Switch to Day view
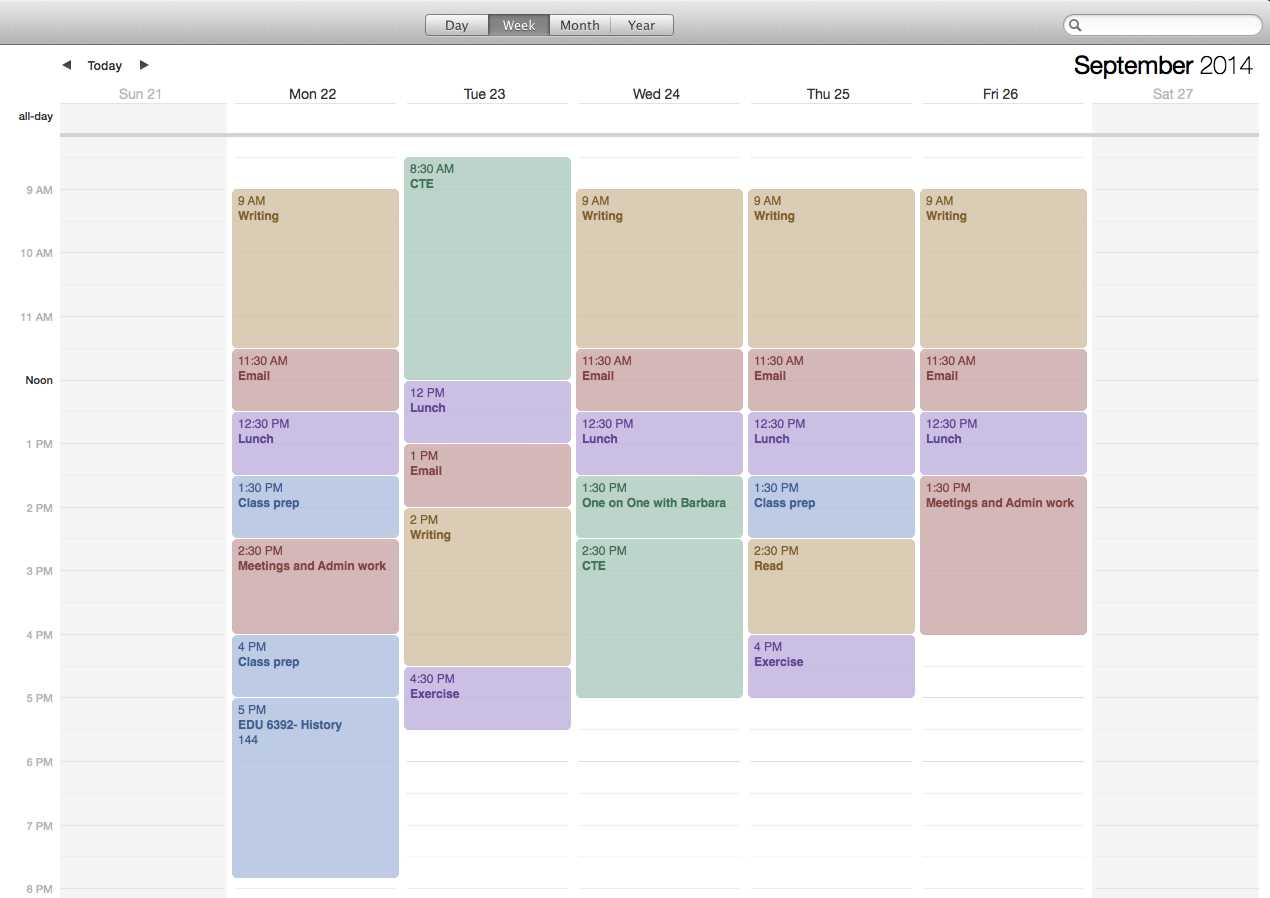1270x898 pixels. [457, 25]
